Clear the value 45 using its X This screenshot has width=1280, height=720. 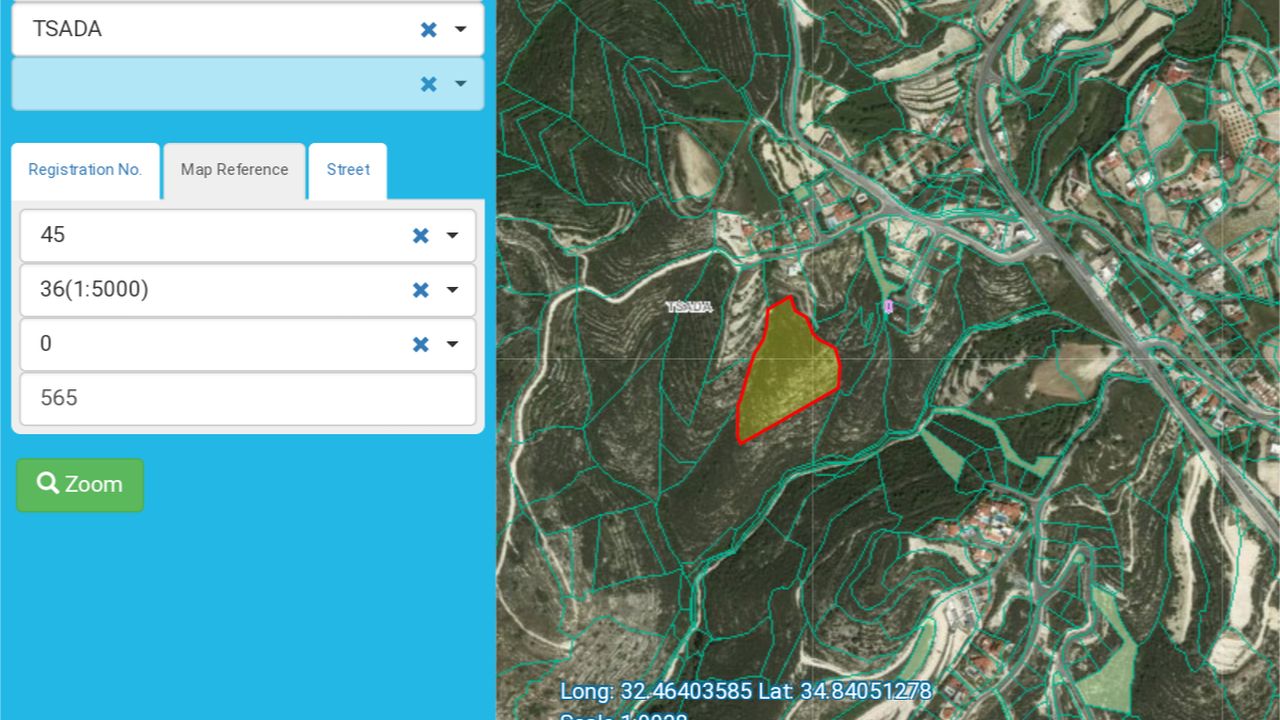(420, 235)
